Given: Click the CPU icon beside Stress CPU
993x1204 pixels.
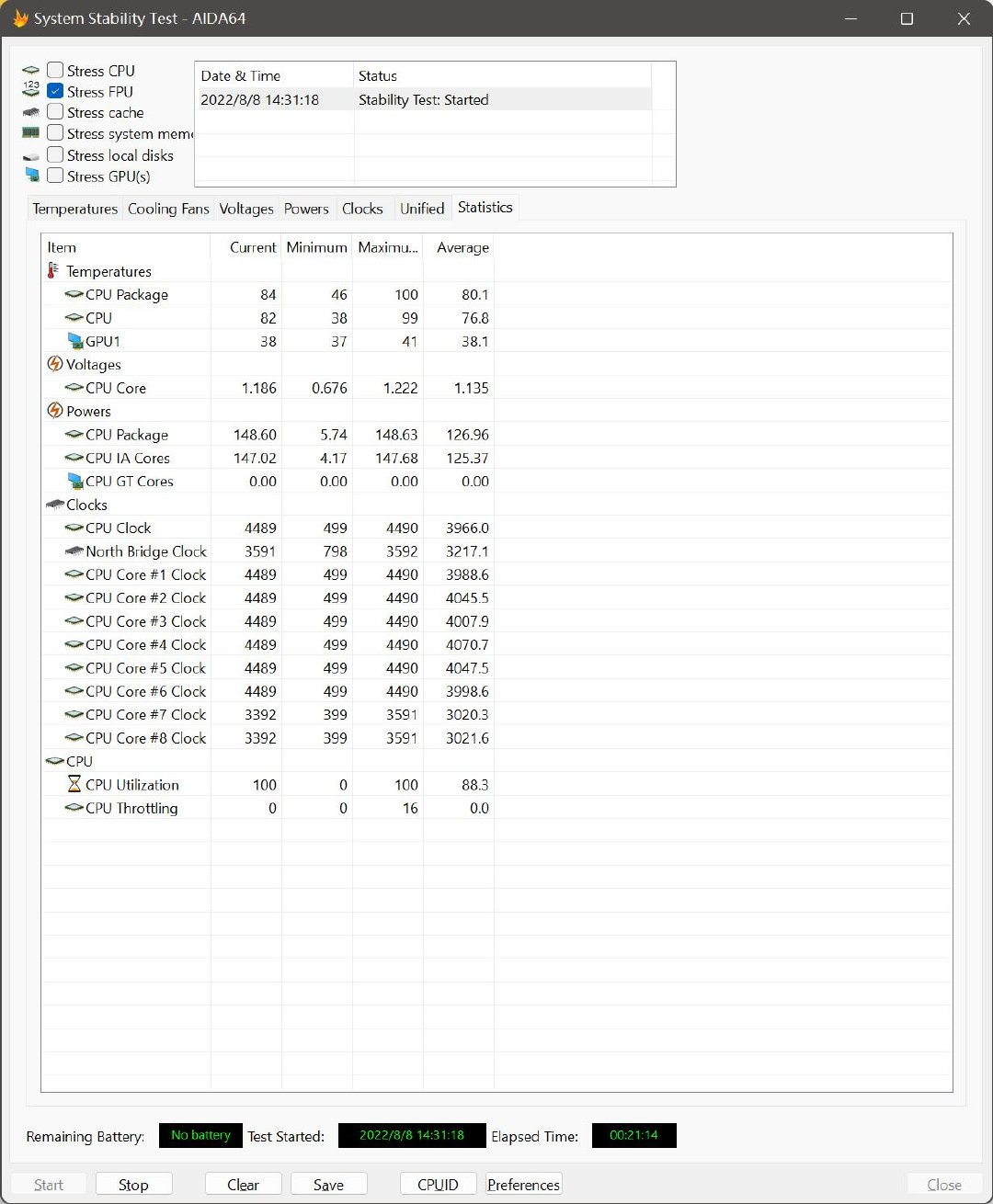Looking at the screenshot, I should pos(30,70).
